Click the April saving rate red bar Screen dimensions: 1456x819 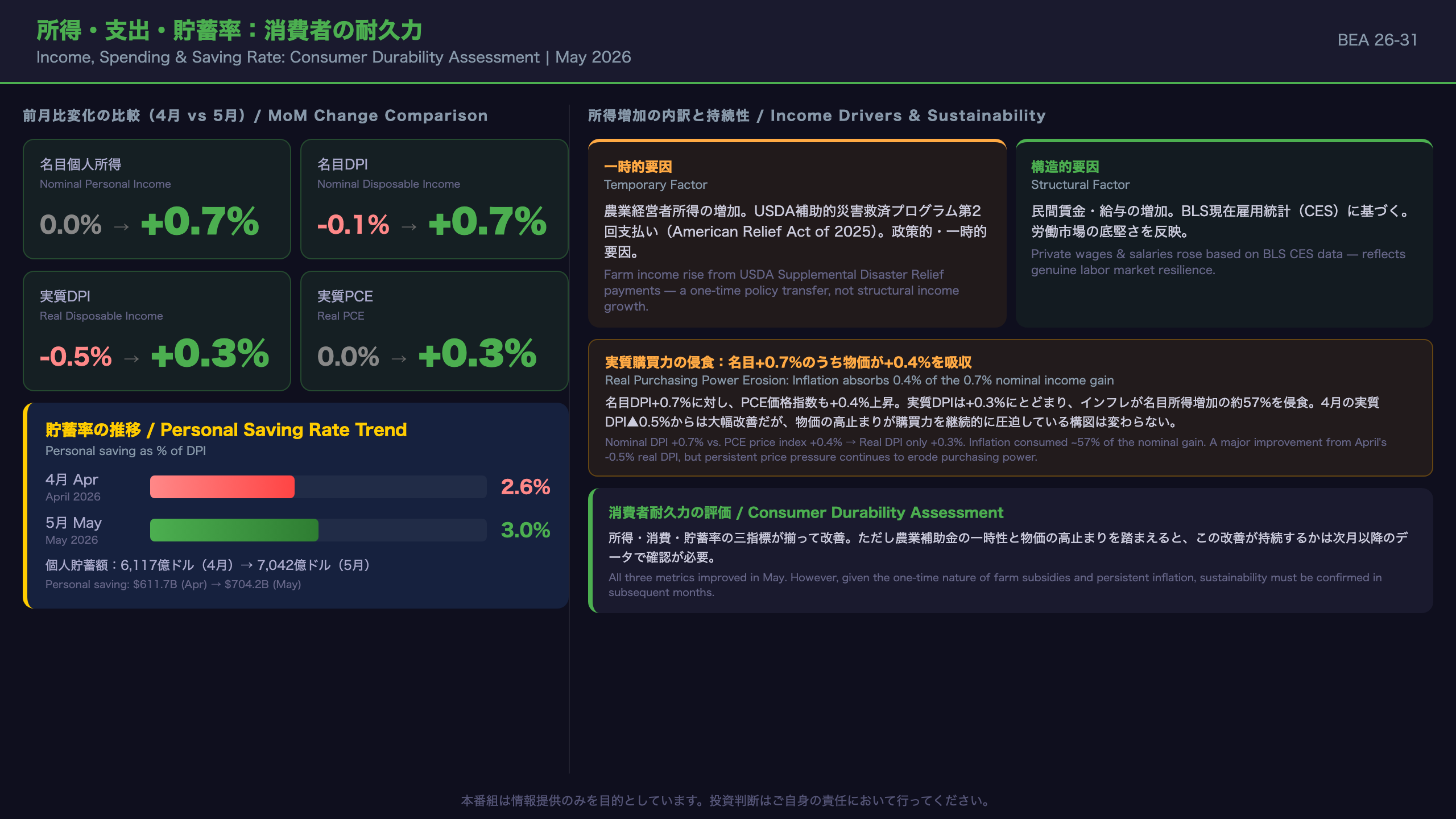(x=222, y=487)
